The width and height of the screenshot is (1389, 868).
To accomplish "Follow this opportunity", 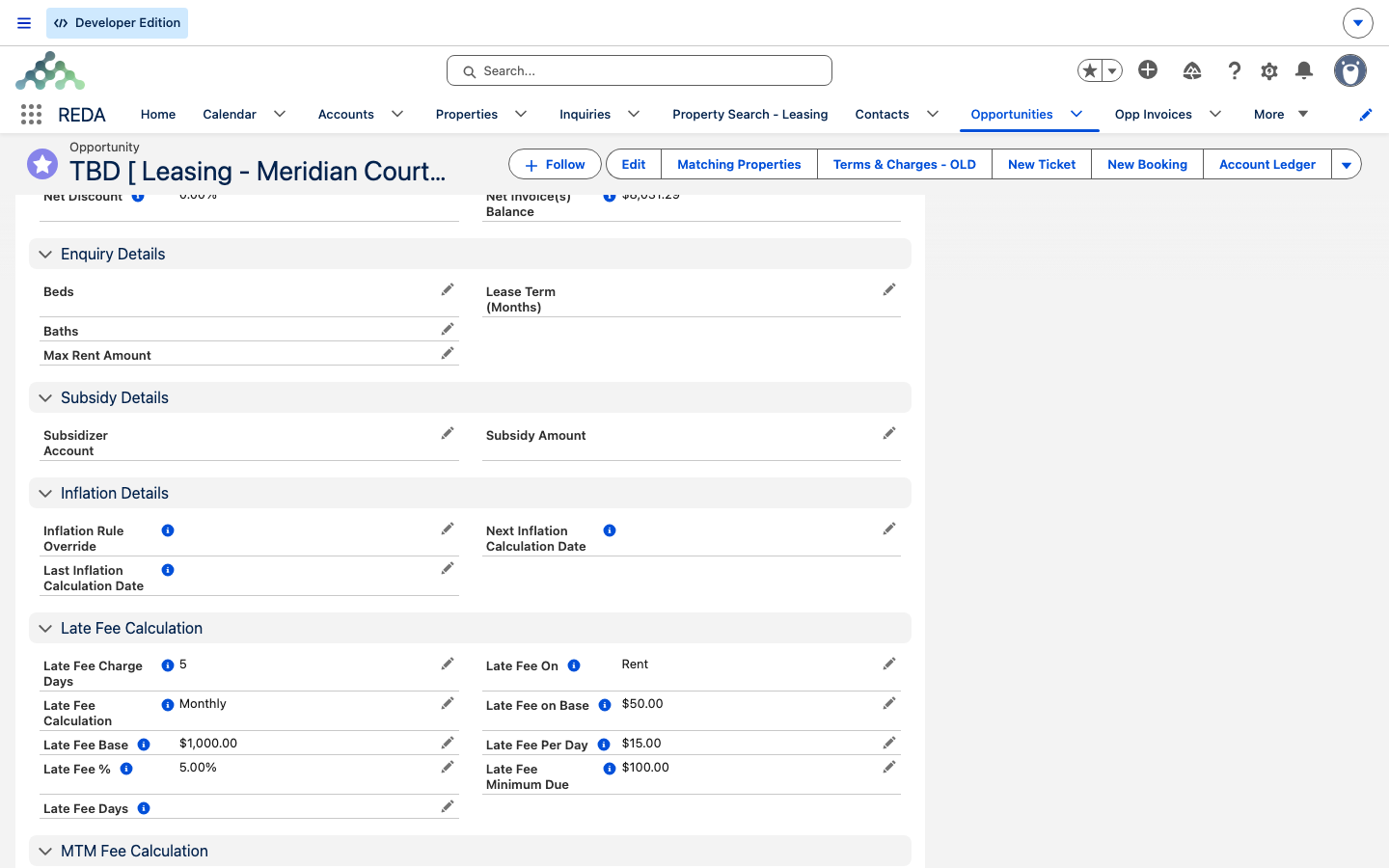I will tap(555, 165).
